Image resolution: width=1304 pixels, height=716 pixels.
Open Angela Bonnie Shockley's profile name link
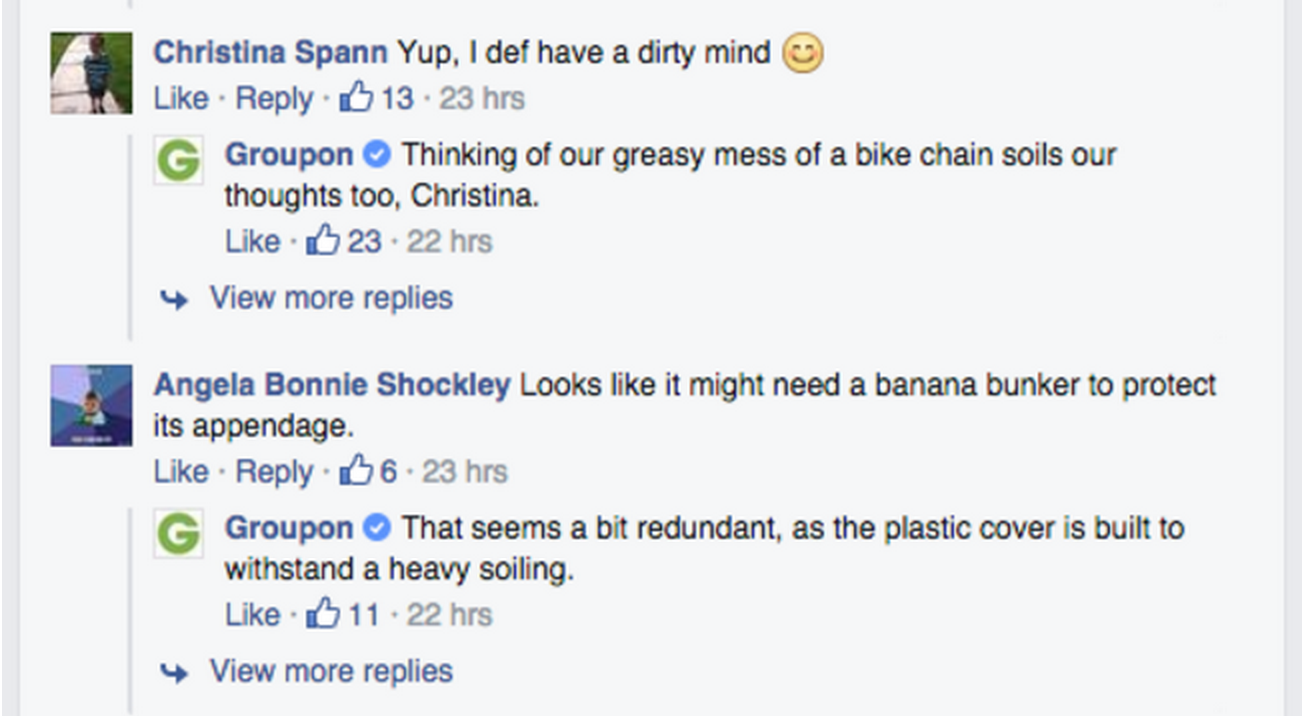[332, 385]
